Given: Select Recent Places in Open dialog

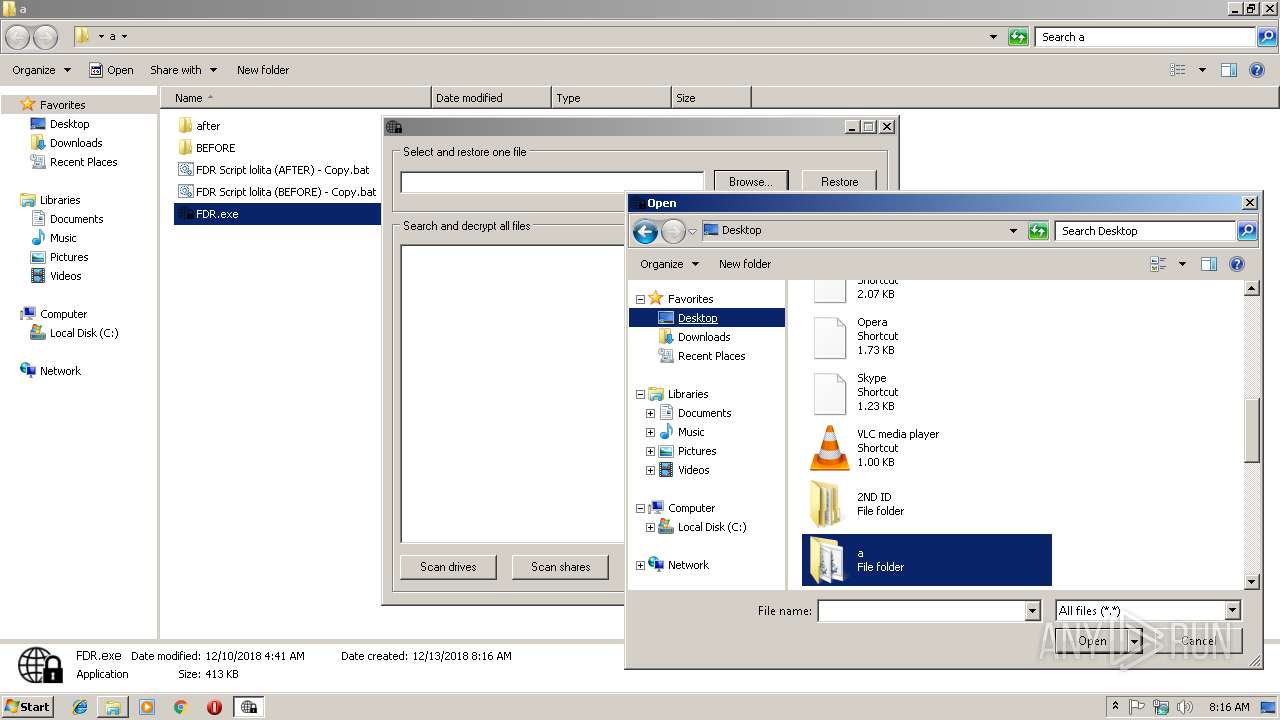Looking at the screenshot, I should [x=711, y=356].
